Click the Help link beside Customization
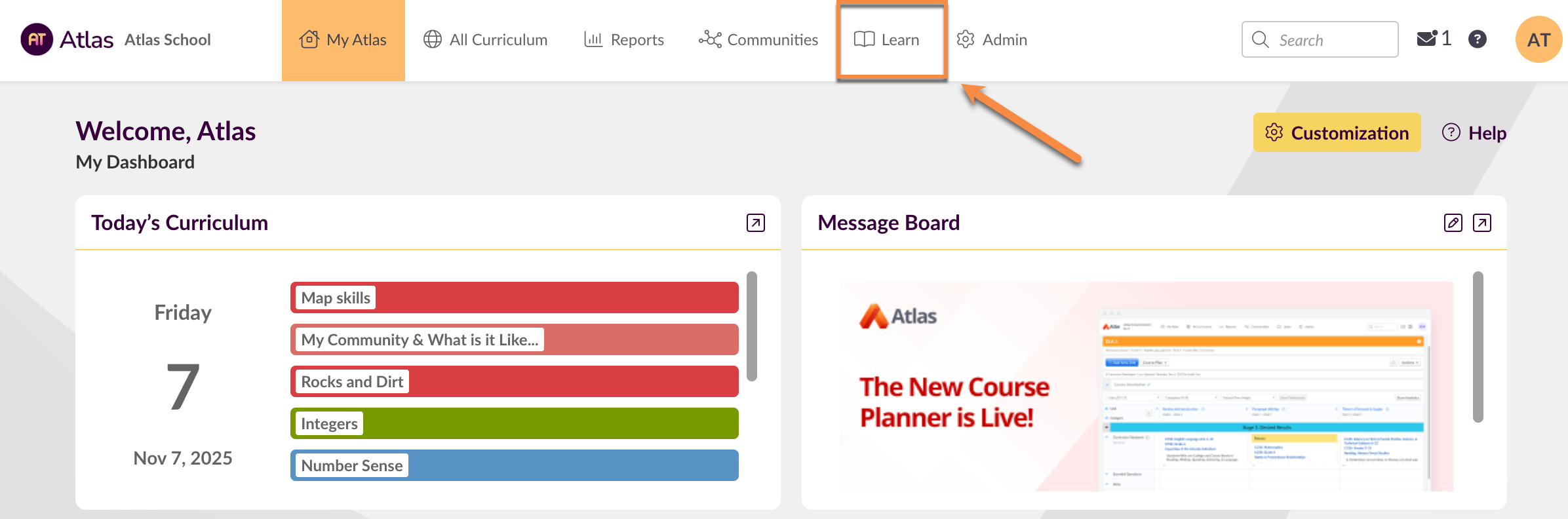Image resolution: width=1568 pixels, height=519 pixels. point(1474,133)
